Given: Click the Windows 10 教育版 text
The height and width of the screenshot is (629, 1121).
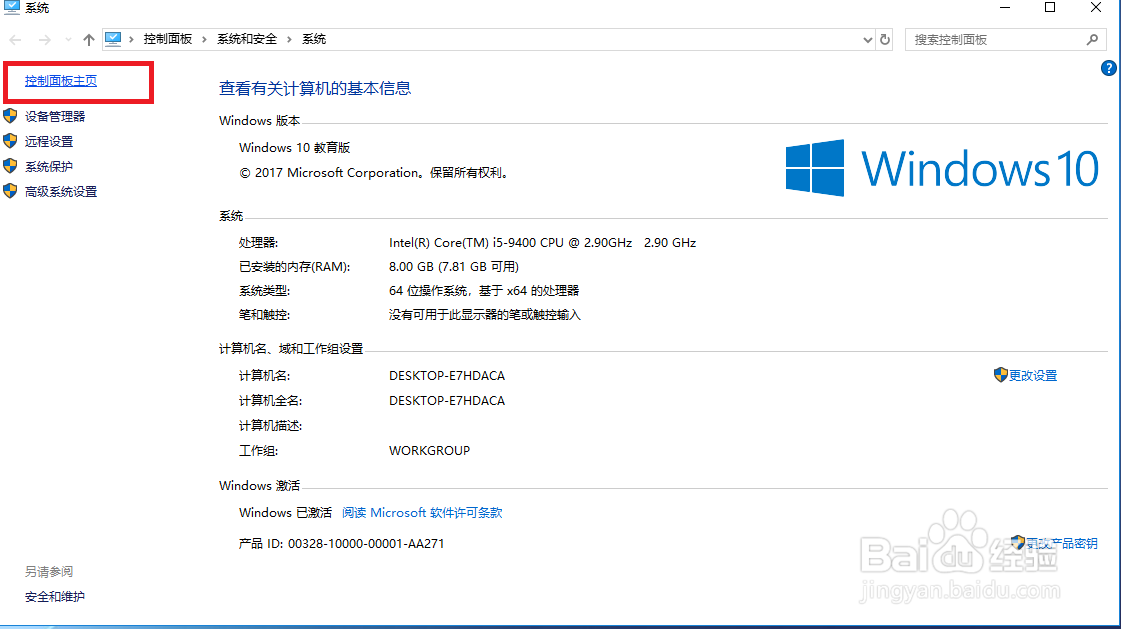Looking at the screenshot, I should click(295, 148).
